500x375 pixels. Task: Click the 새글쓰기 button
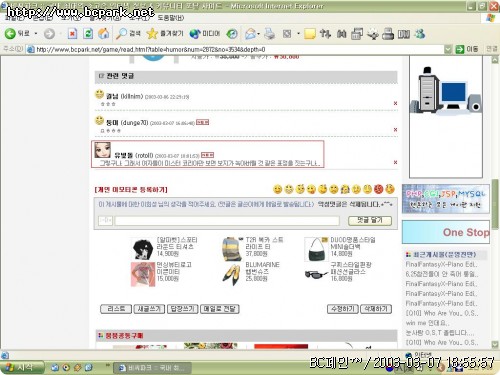pos(149,309)
